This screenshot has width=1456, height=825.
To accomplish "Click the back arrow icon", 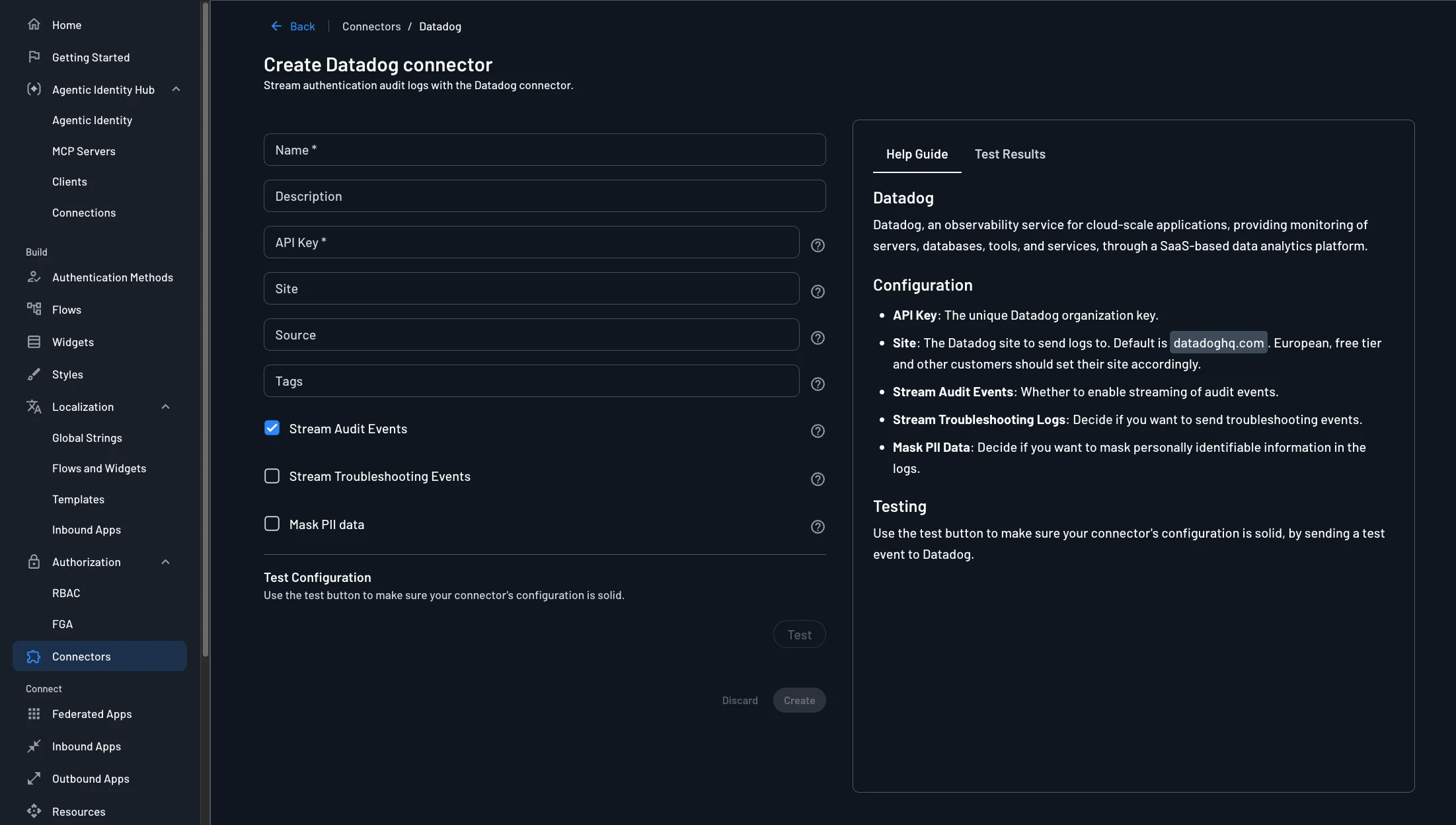I will [x=276, y=26].
